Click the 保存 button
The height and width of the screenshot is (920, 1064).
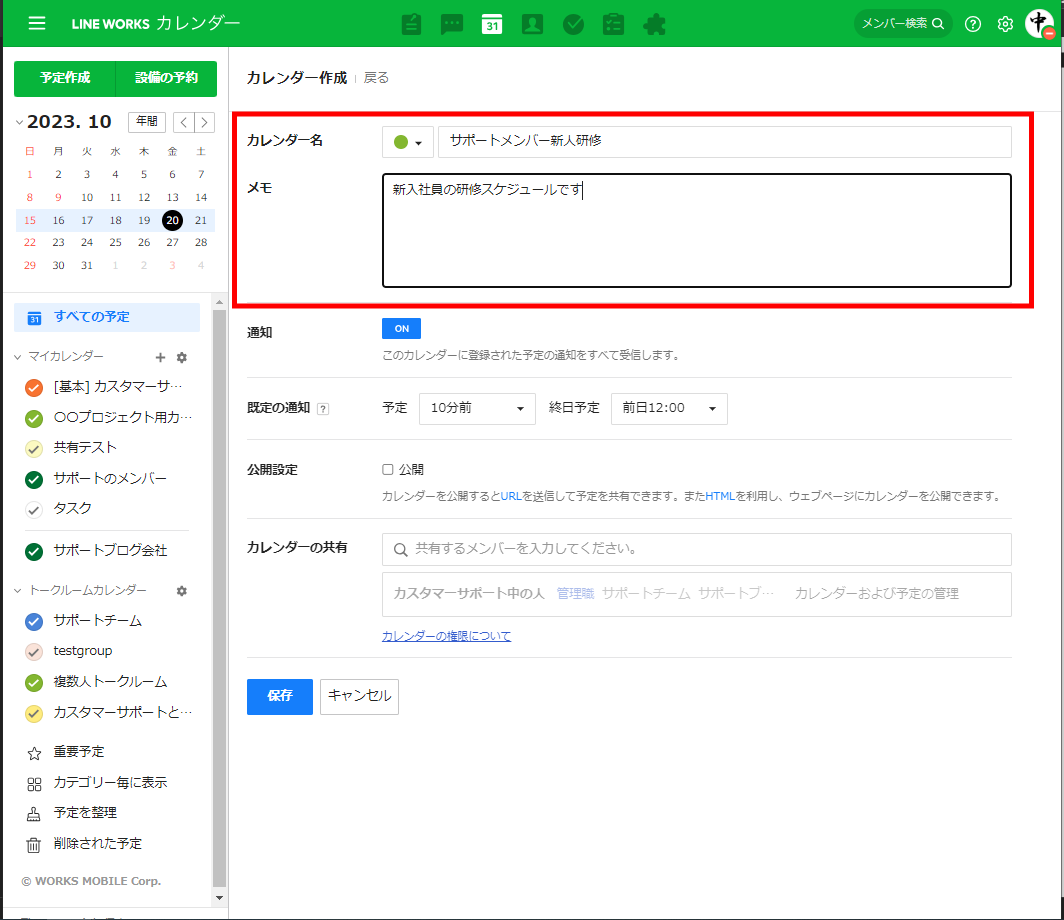279,697
